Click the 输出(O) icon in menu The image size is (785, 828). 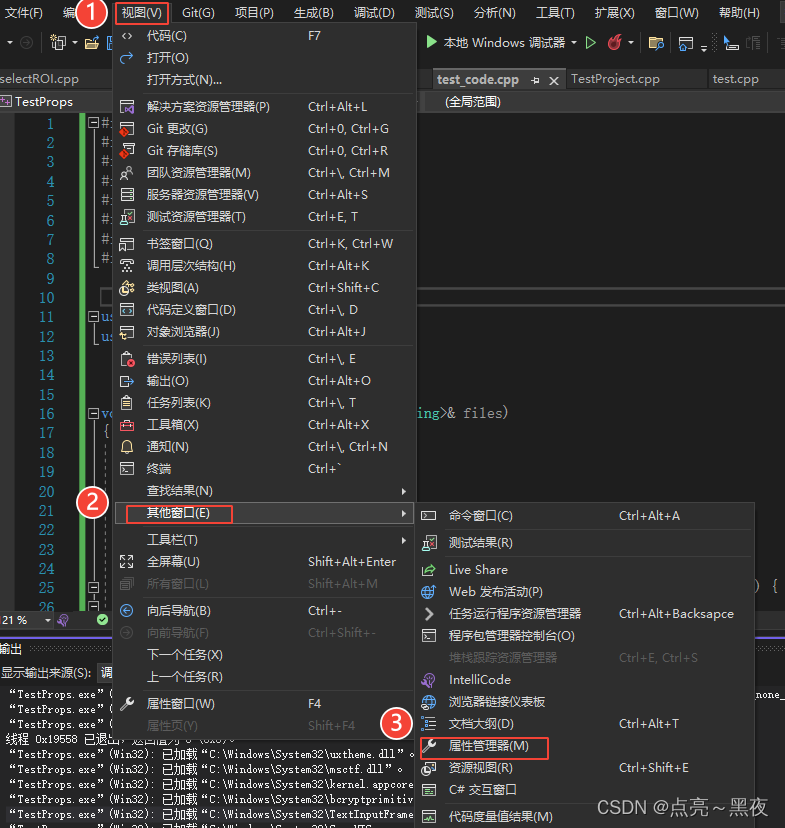pyautogui.click(x=127, y=381)
